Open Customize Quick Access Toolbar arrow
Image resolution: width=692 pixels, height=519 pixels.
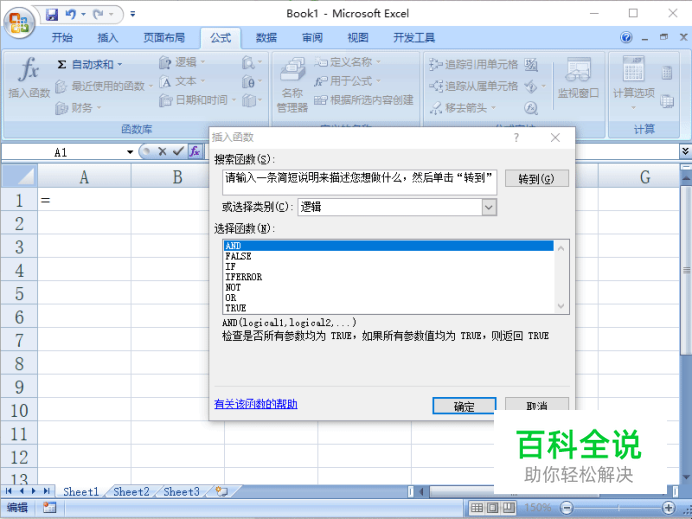[132, 15]
